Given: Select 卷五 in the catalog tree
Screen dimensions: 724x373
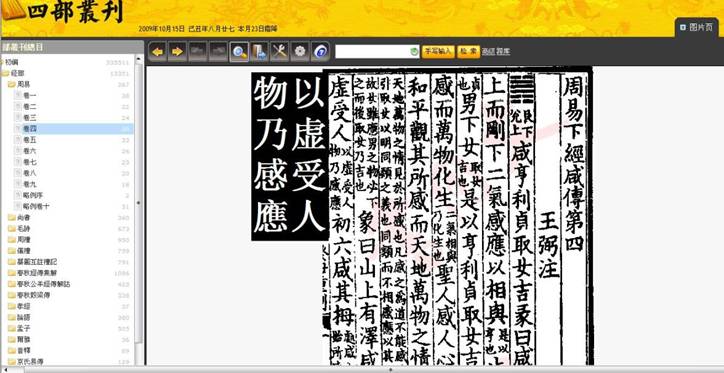Looking at the screenshot, I should pos(30,140).
